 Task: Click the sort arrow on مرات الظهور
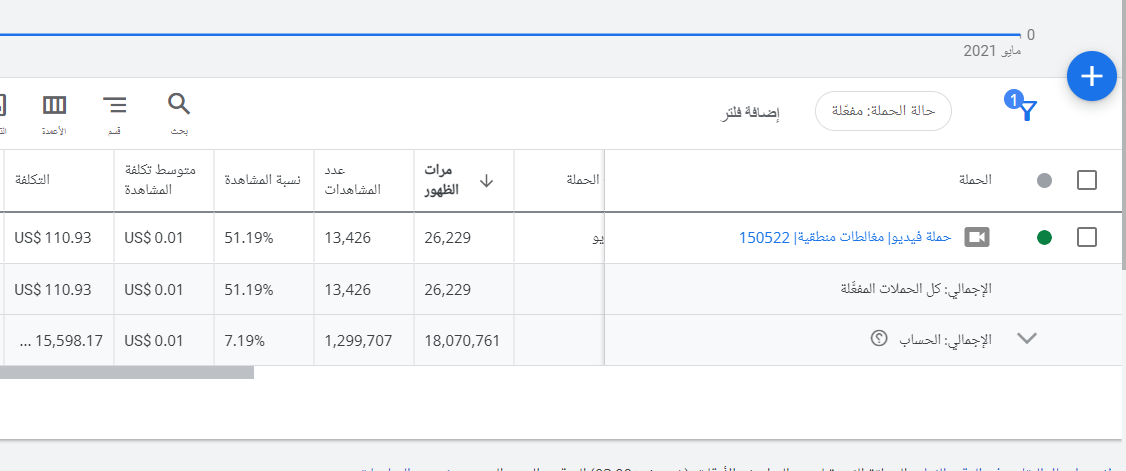[x=487, y=181]
